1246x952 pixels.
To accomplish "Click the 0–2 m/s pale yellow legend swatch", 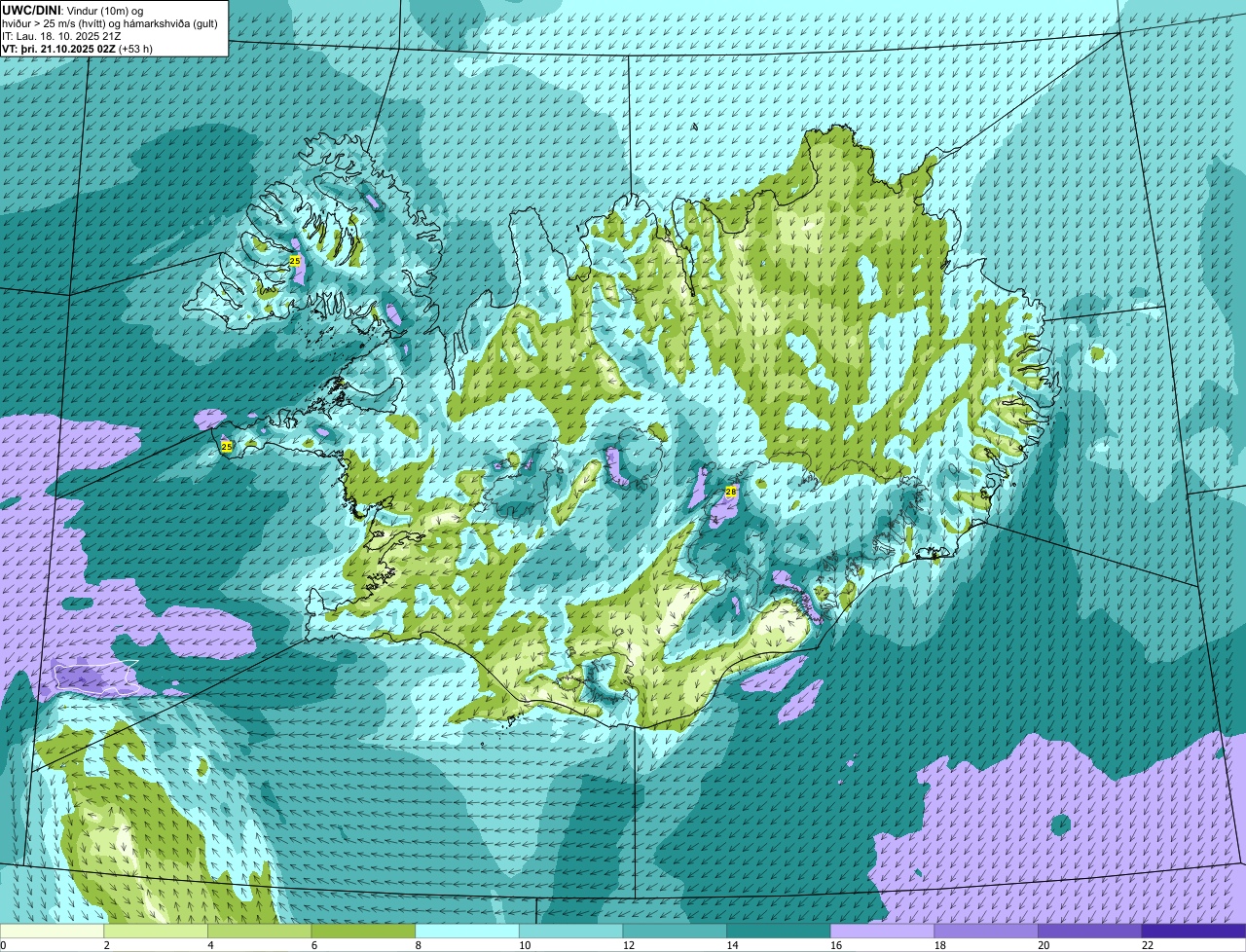I will pos(52,931).
